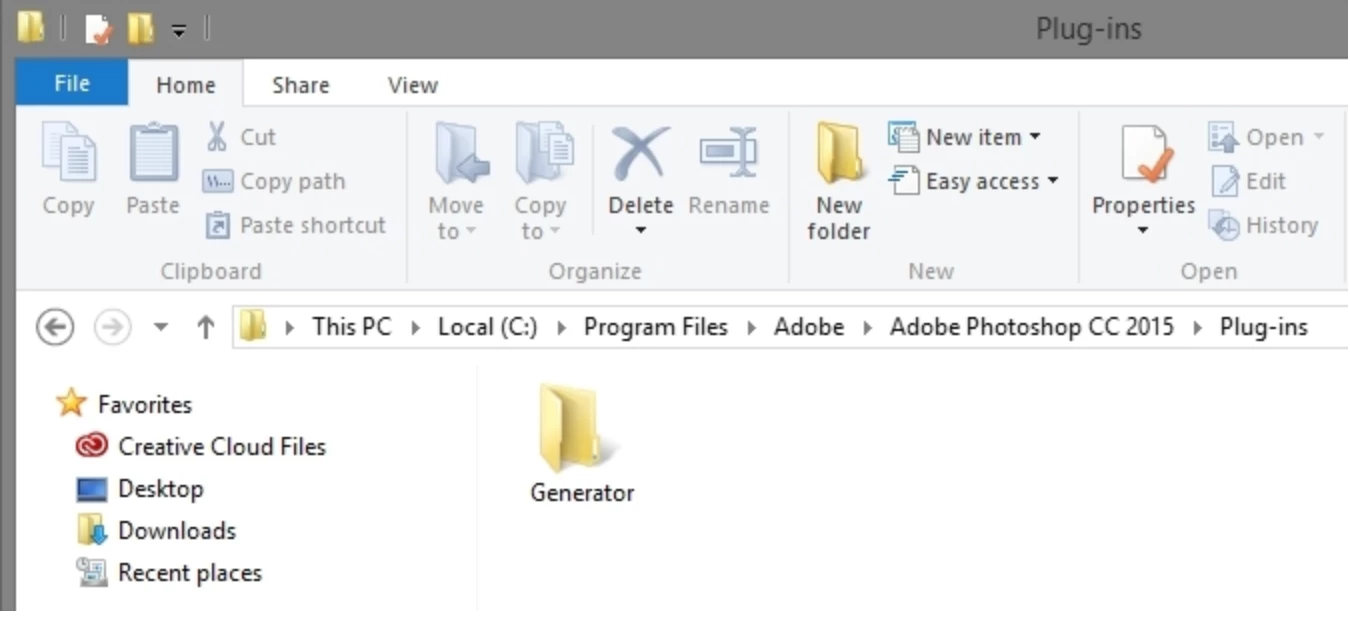Image resolution: width=1350 pixels, height=624 pixels.
Task: Create a New folder from ribbon
Action: (838, 182)
